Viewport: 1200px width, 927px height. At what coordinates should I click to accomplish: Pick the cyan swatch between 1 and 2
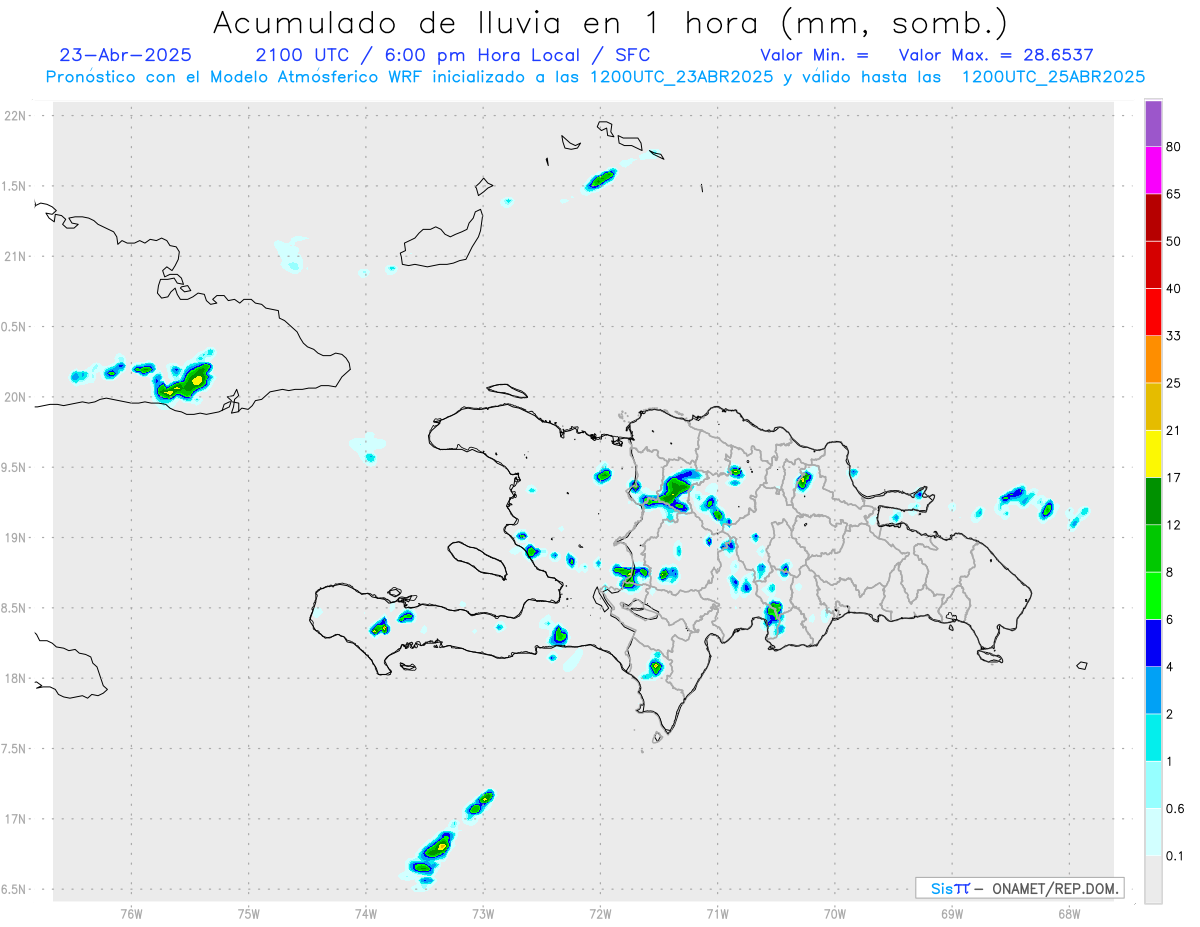pyautogui.click(x=1153, y=737)
